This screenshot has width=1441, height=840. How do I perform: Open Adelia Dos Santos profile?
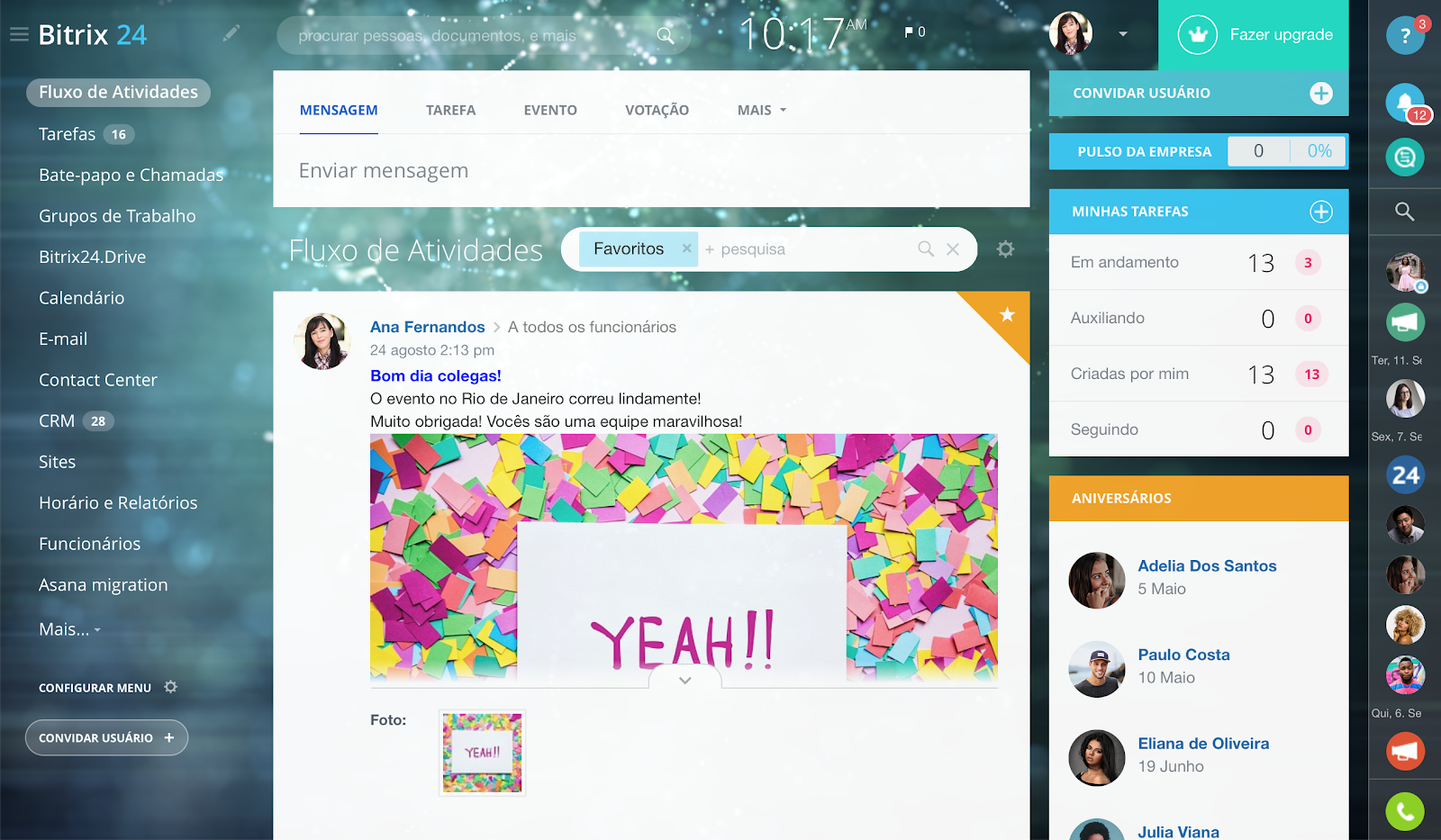pos(1207,565)
